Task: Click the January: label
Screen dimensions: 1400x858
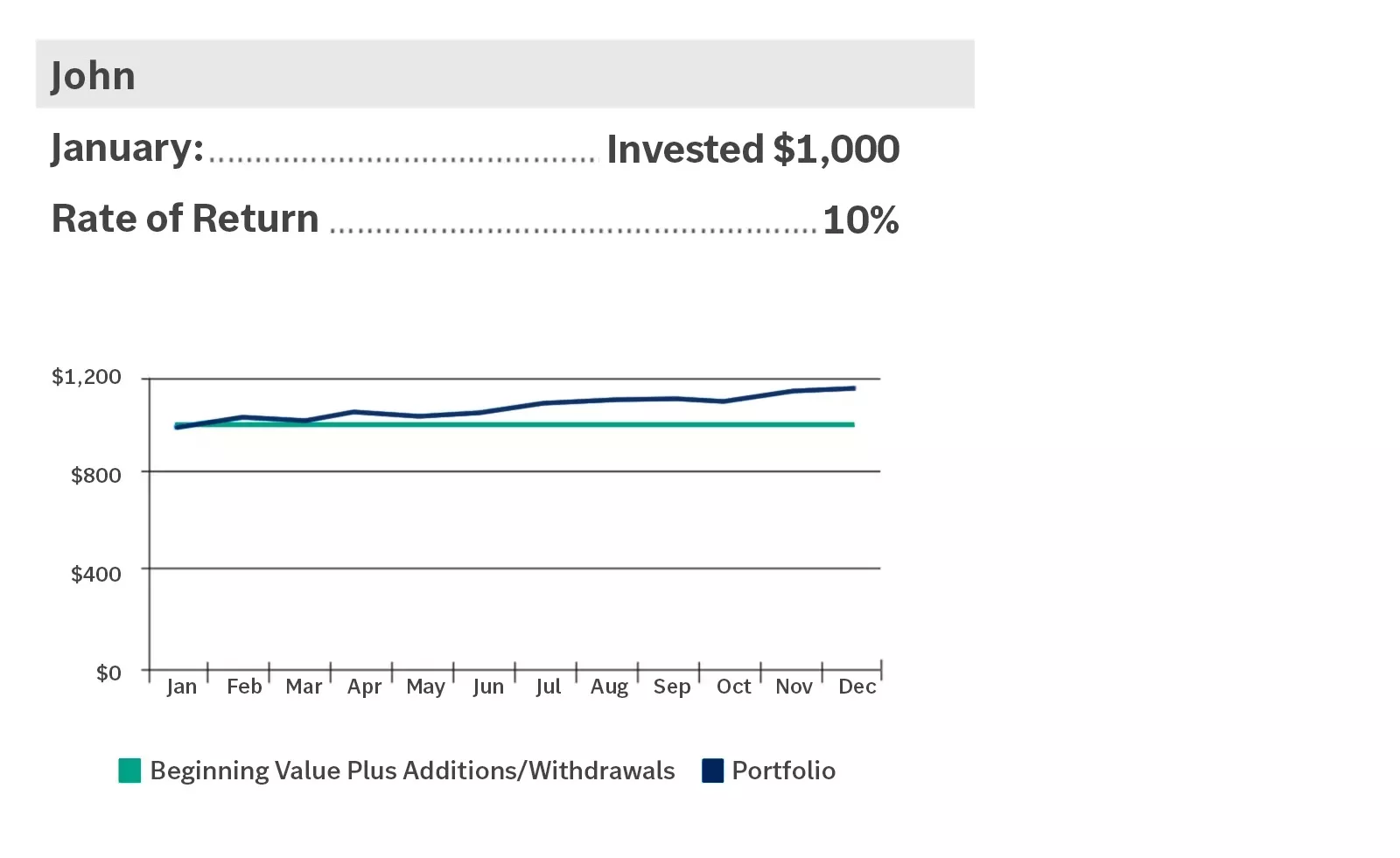Action: [x=127, y=148]
